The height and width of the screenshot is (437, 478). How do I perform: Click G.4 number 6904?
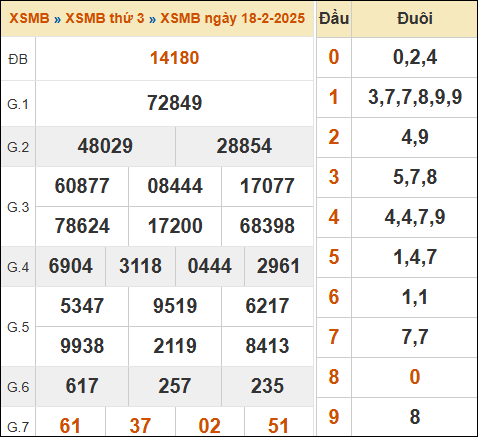pos(70,266)
